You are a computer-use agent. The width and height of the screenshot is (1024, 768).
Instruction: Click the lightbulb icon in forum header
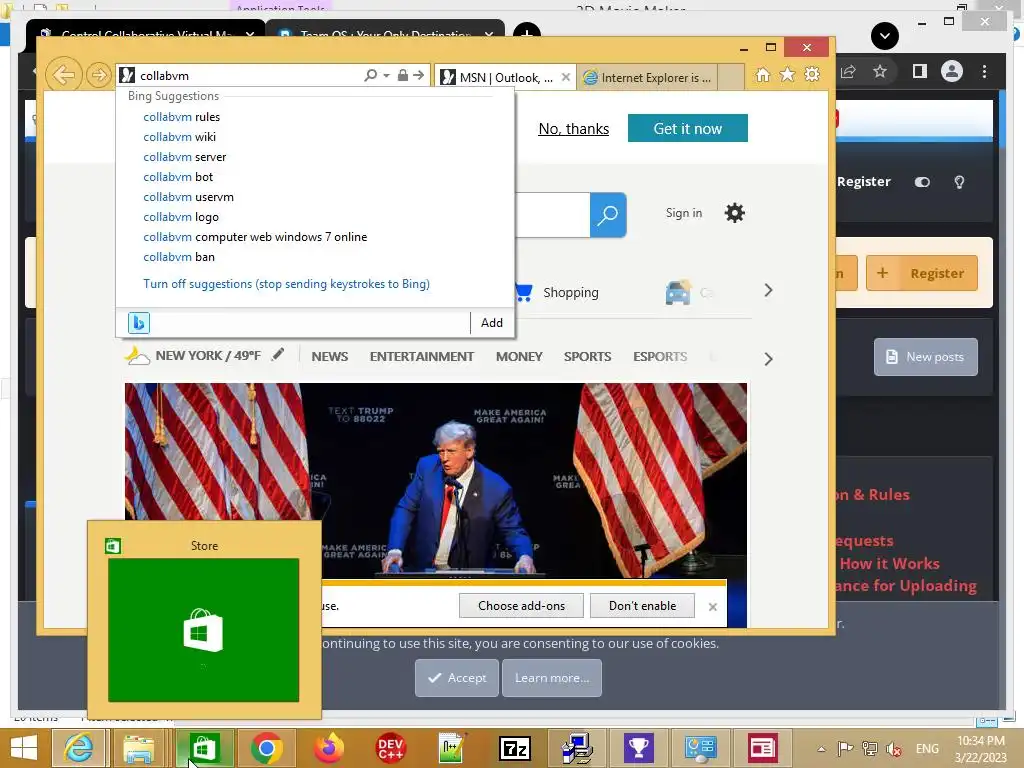point(959,182)
